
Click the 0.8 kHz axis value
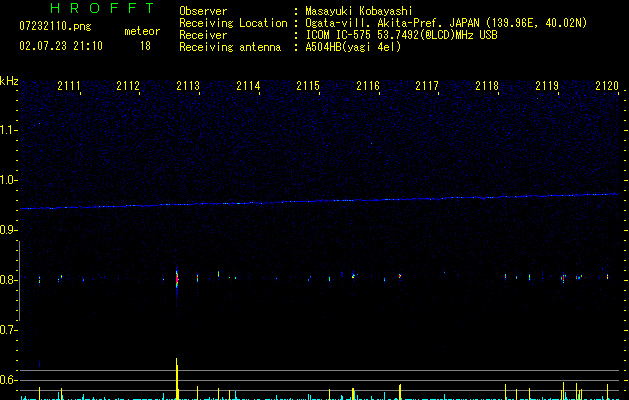pos(8,280)
